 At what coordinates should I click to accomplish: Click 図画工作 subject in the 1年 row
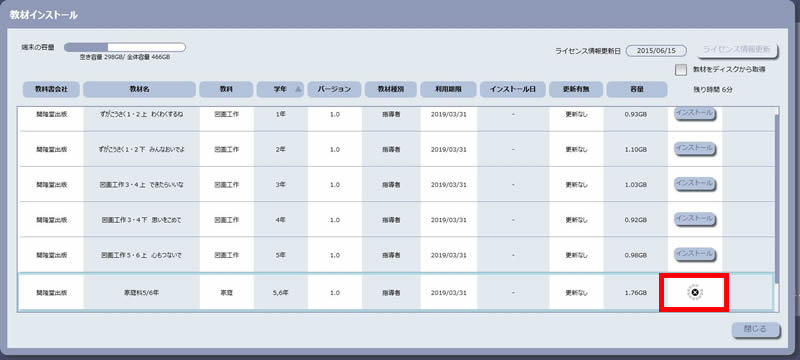227,114
